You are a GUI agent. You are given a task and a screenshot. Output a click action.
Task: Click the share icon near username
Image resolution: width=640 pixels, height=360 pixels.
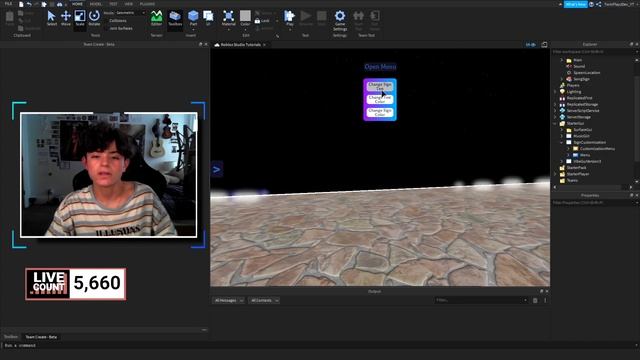[599, 4]
